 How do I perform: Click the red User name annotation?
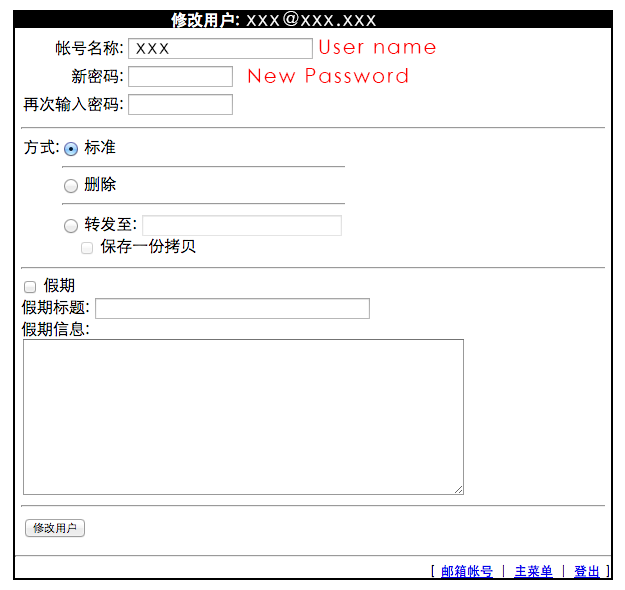point(377,47)
